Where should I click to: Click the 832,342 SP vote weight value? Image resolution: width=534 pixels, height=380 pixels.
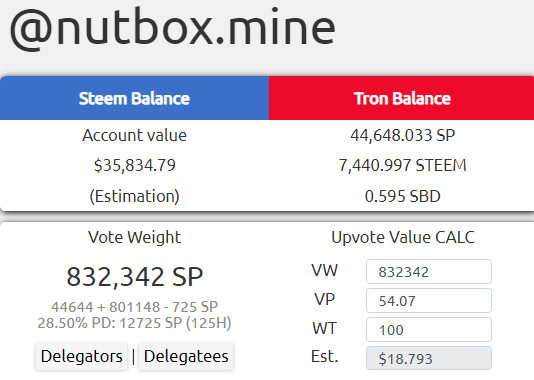[135, 276]
